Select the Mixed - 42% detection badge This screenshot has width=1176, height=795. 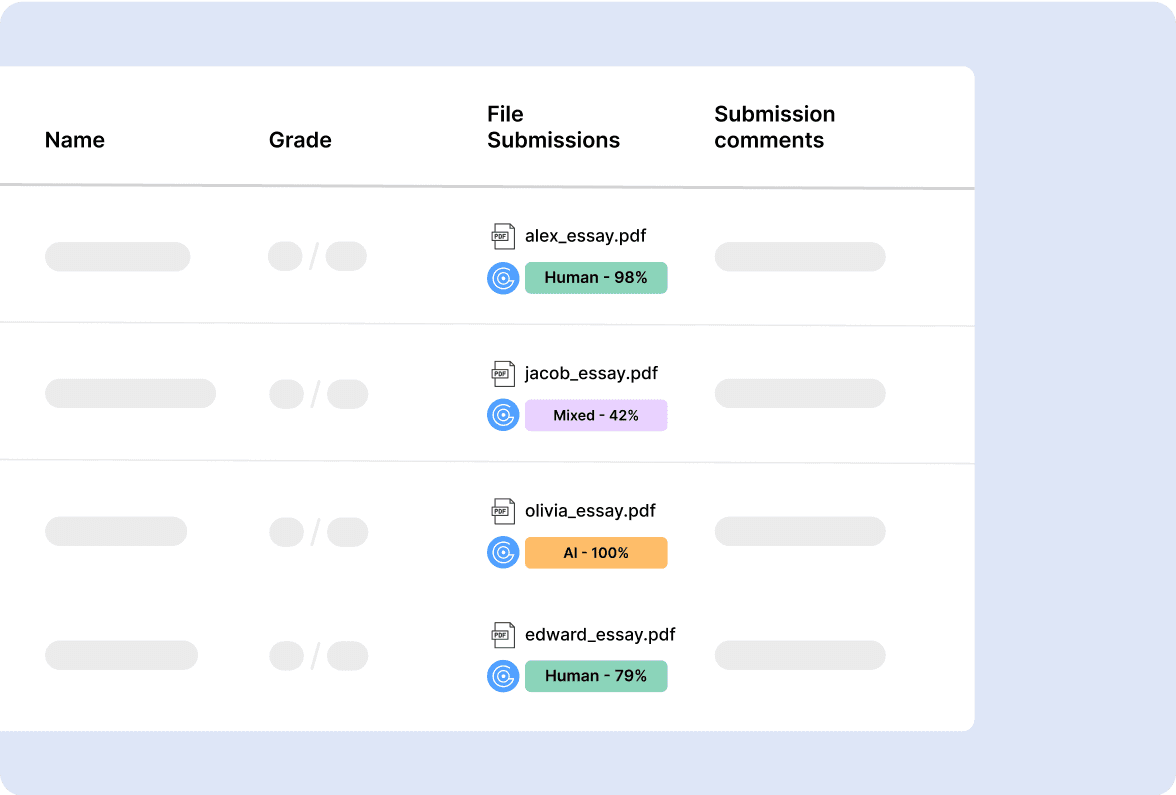point(596,415)
